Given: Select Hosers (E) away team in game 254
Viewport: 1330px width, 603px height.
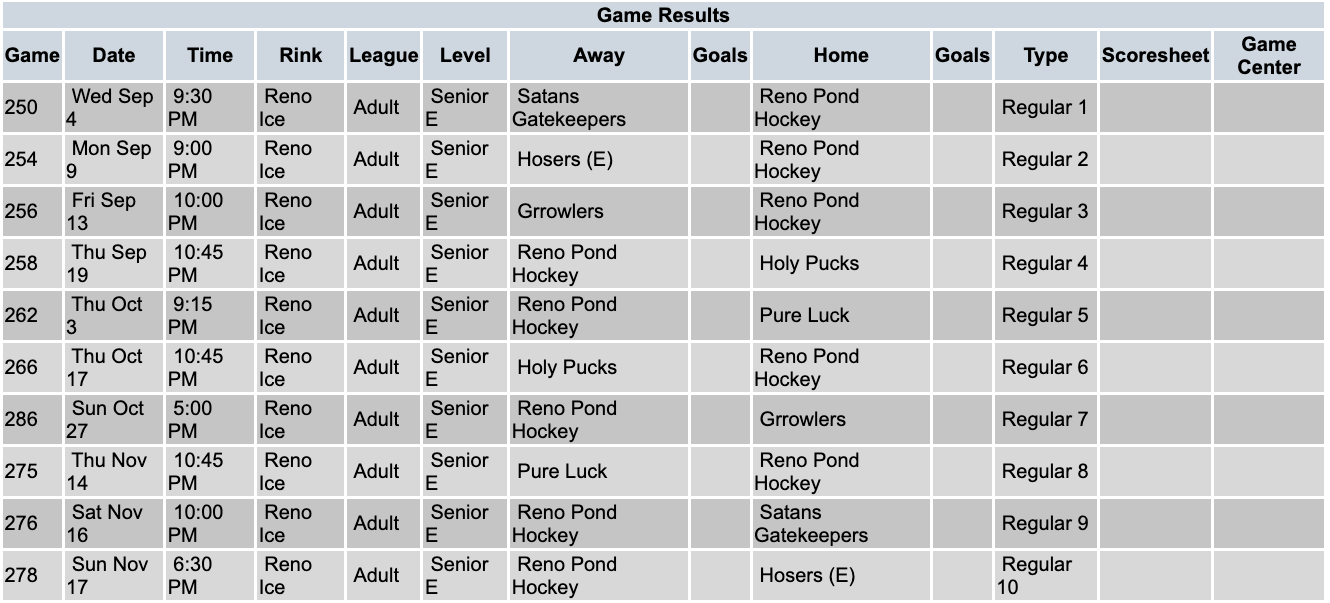Looking at the screenshot, I should pos(565,160).
